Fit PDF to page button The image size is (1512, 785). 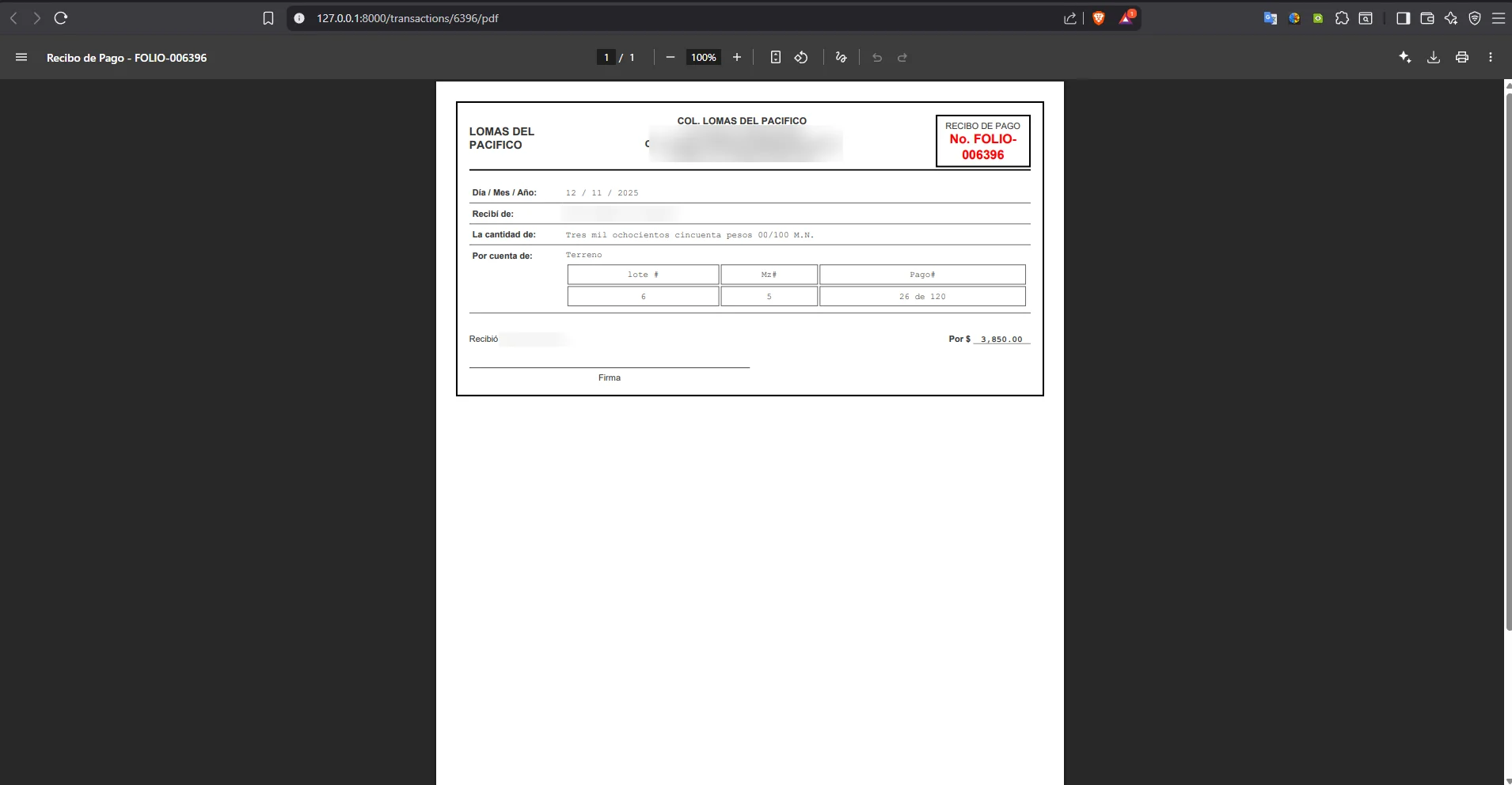[776, 57]
